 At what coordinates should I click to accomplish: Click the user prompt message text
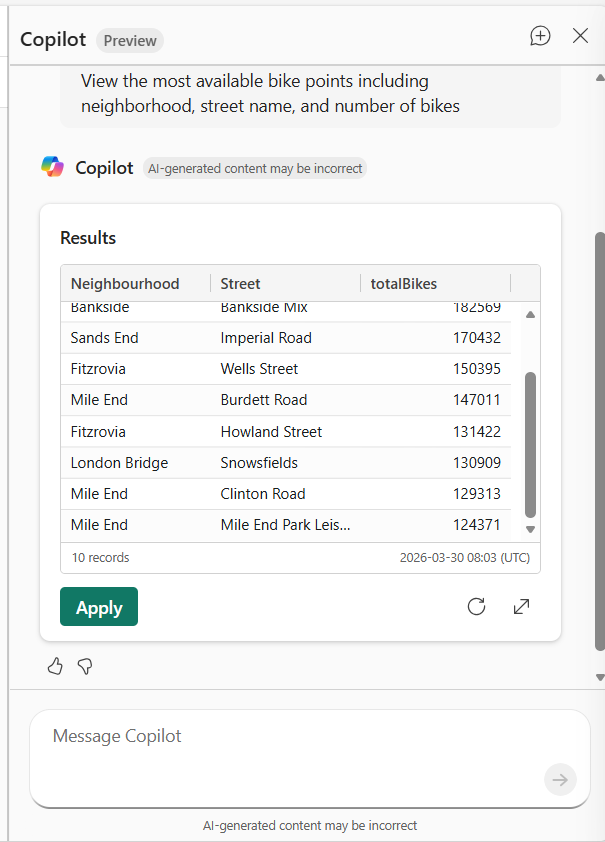coord(270,93)
